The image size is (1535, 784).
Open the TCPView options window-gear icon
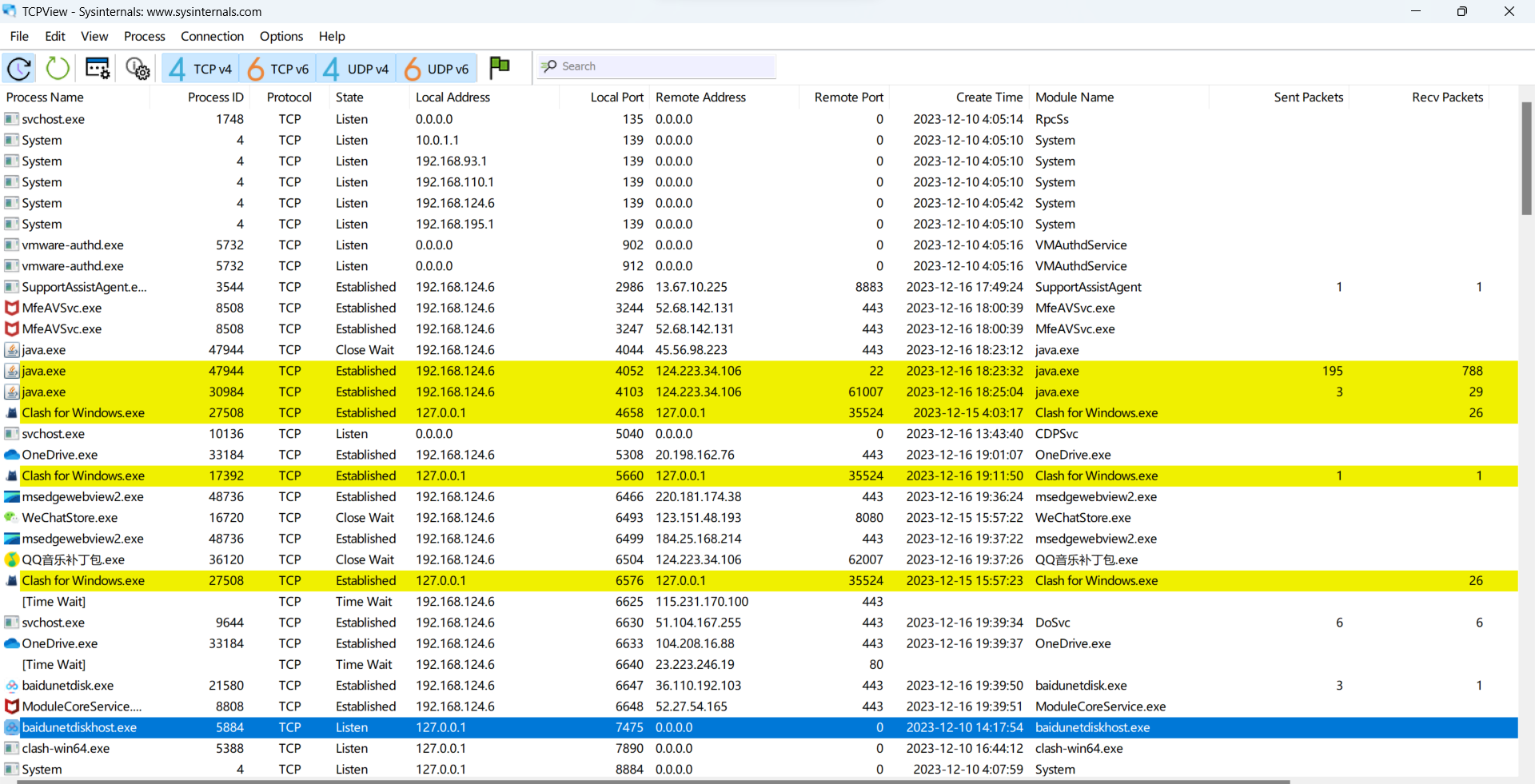tap(98, 69)
